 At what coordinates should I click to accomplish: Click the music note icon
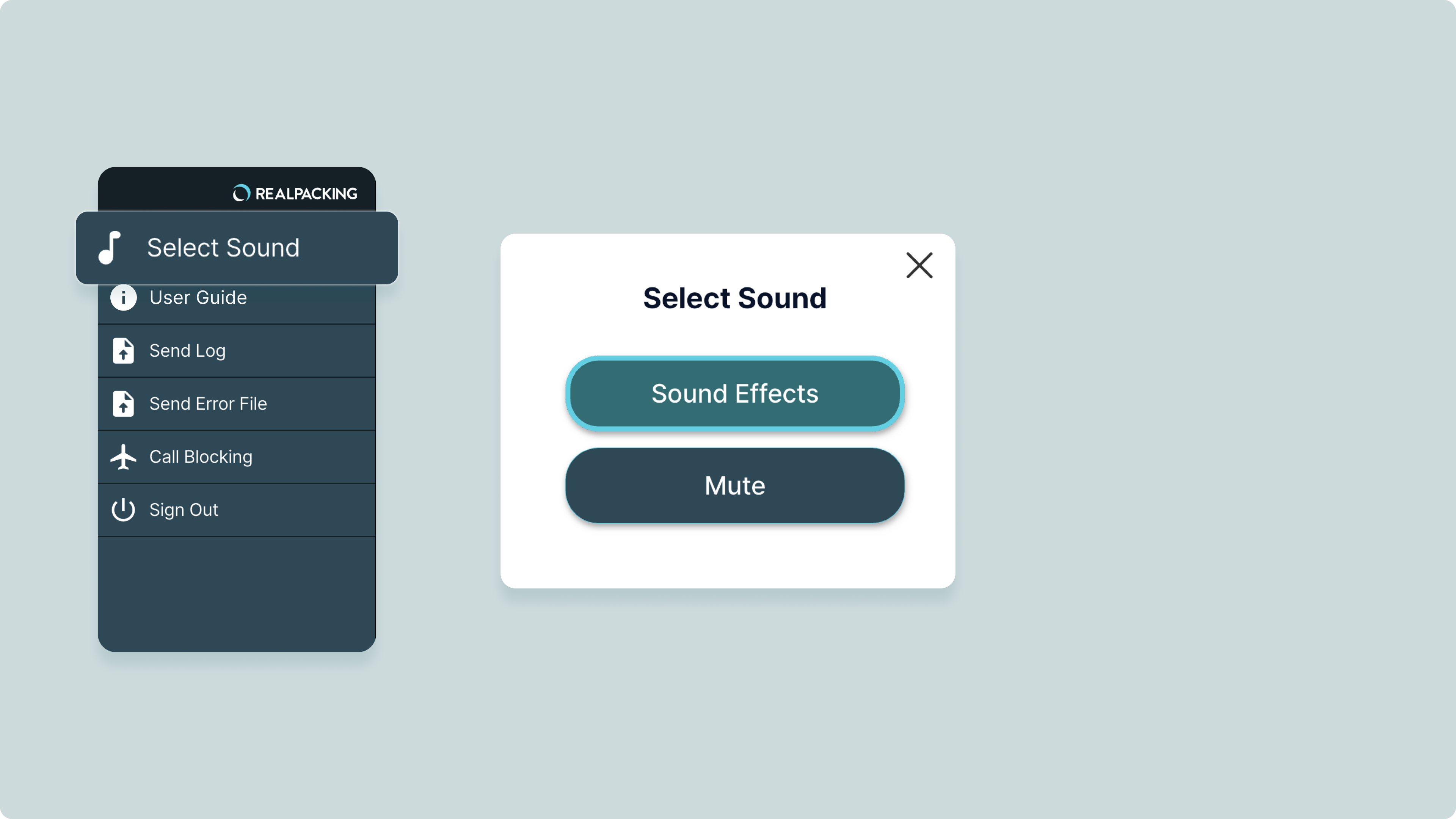(110, 248)
